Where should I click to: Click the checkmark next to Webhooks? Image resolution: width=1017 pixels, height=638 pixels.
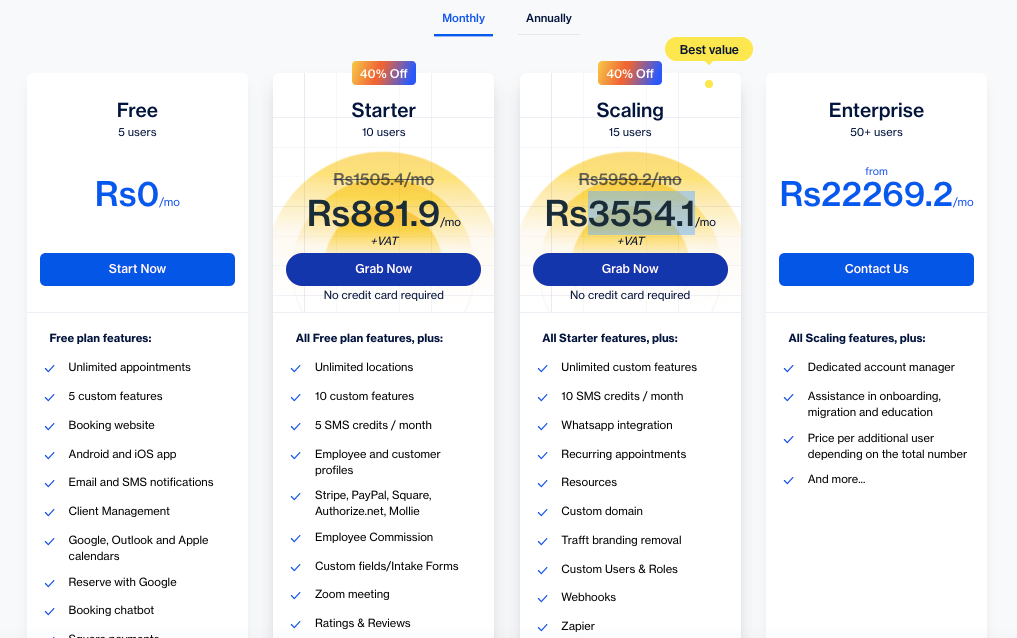coord(542,598)
